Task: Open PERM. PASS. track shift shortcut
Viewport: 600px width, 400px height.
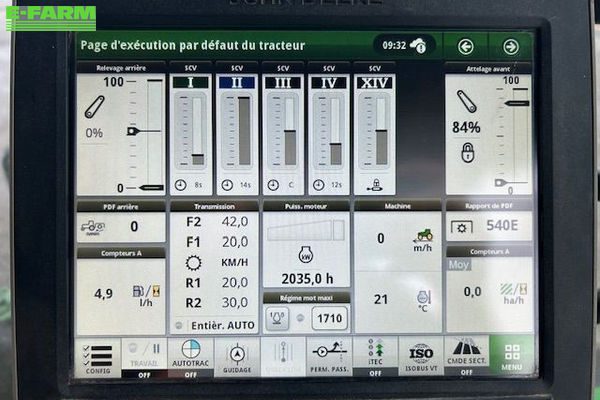Action: (x=329, y=358)
